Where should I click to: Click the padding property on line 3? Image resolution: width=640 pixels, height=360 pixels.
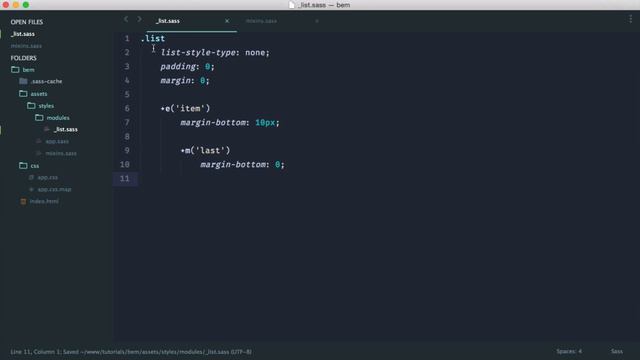[x=178, y=67]
